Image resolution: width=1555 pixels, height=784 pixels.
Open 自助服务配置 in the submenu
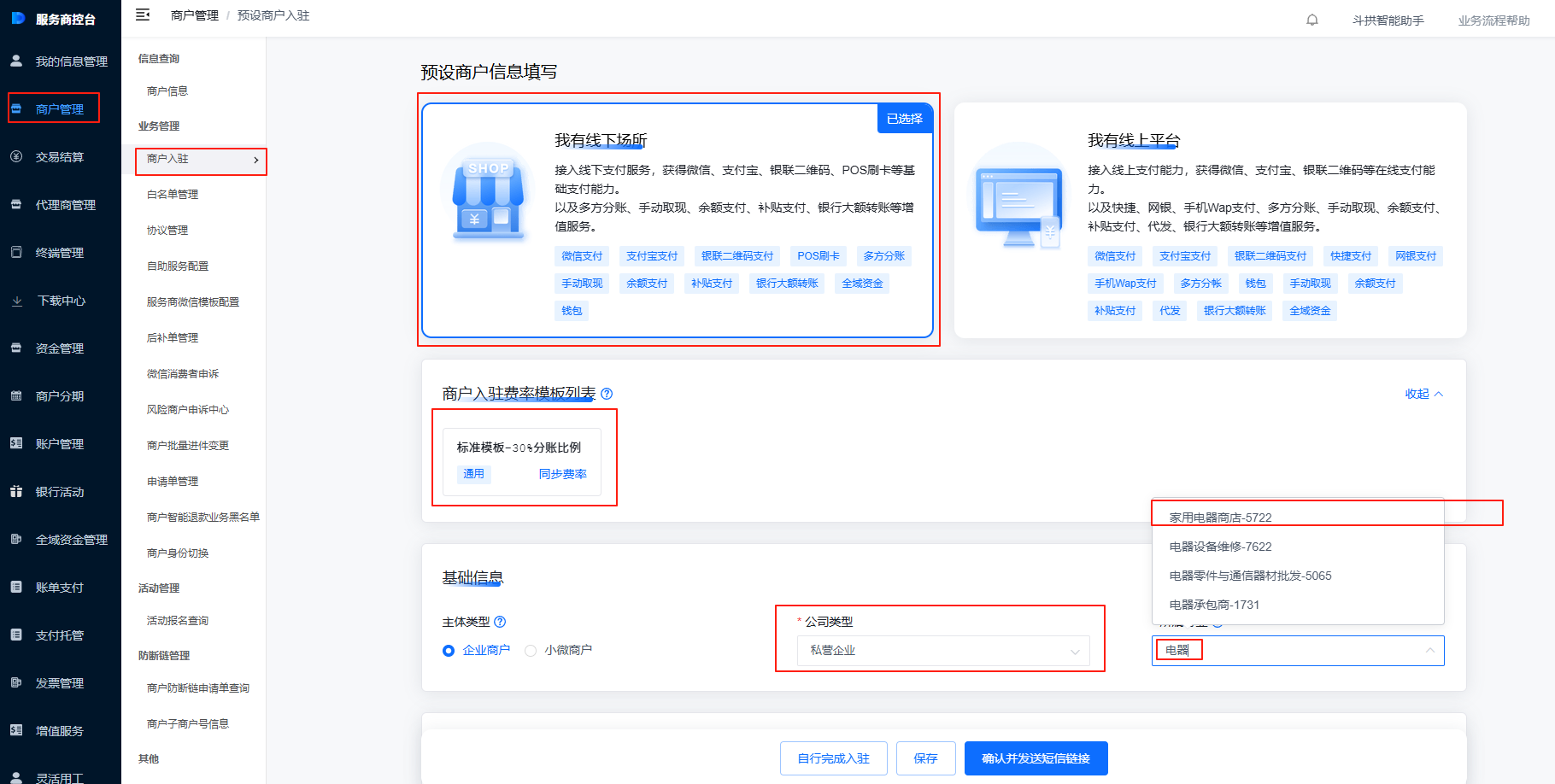178,266
